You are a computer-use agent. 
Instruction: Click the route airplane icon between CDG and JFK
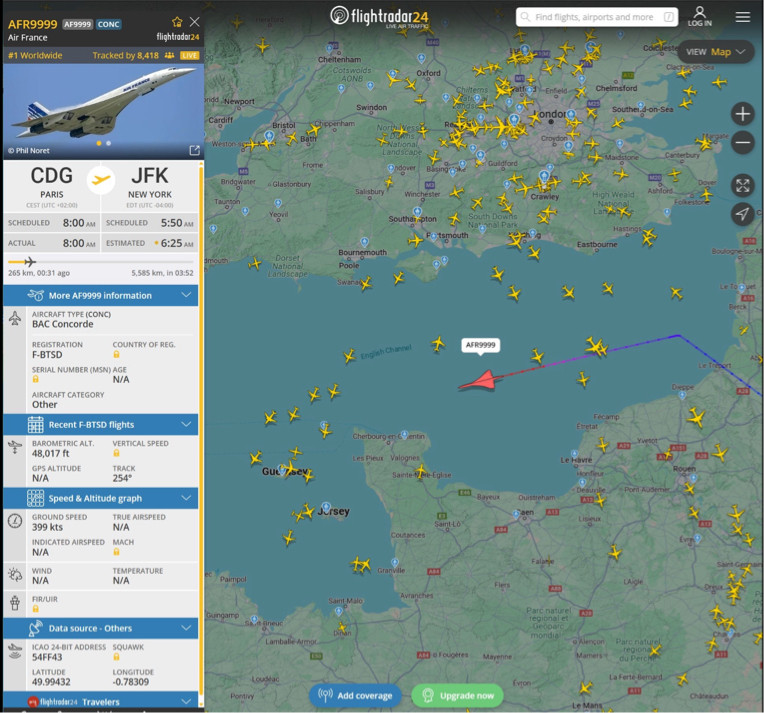(101, 180)
